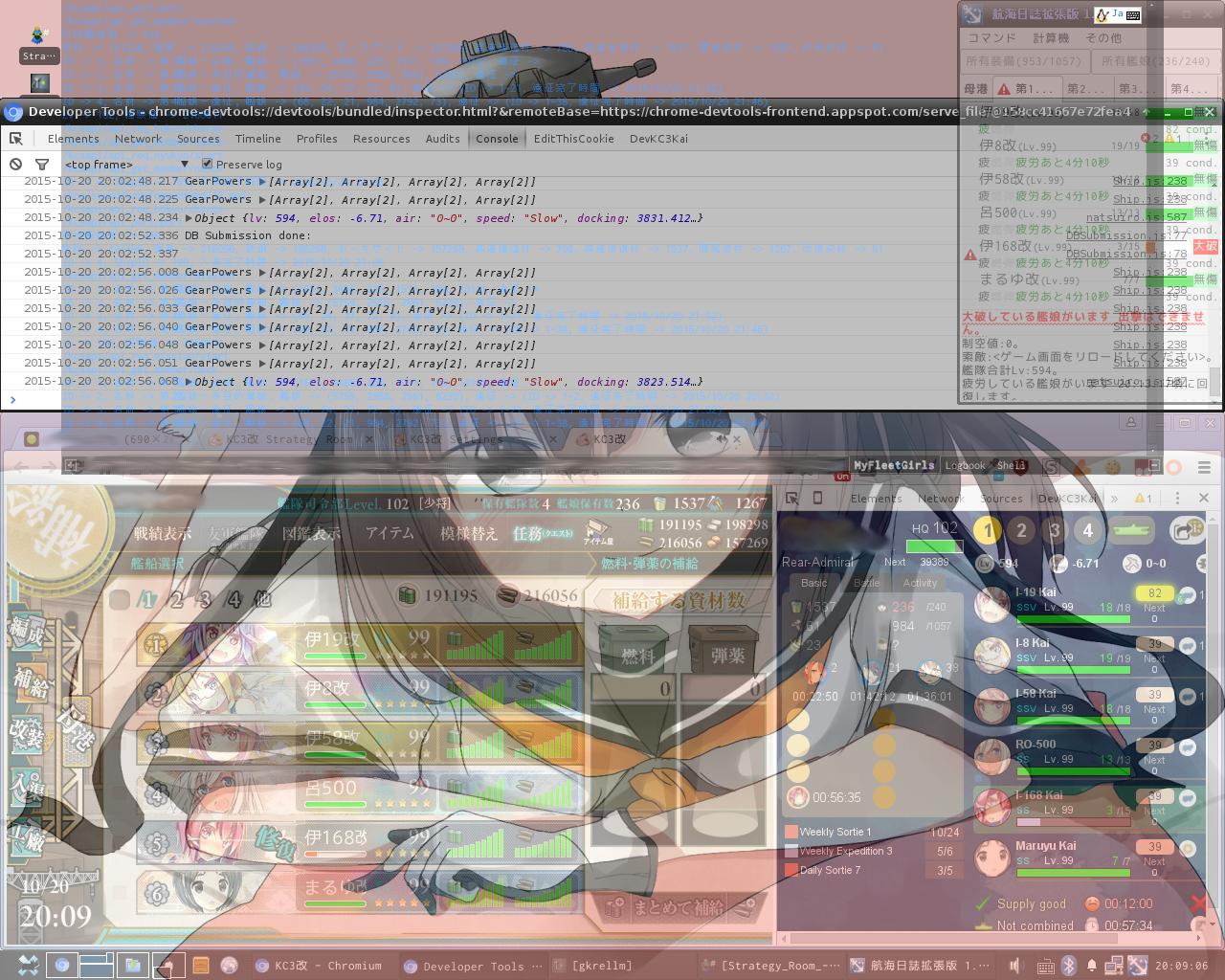
Task: Click I-168 Kai's damaged HP bar
Action: pos(1073,822)
